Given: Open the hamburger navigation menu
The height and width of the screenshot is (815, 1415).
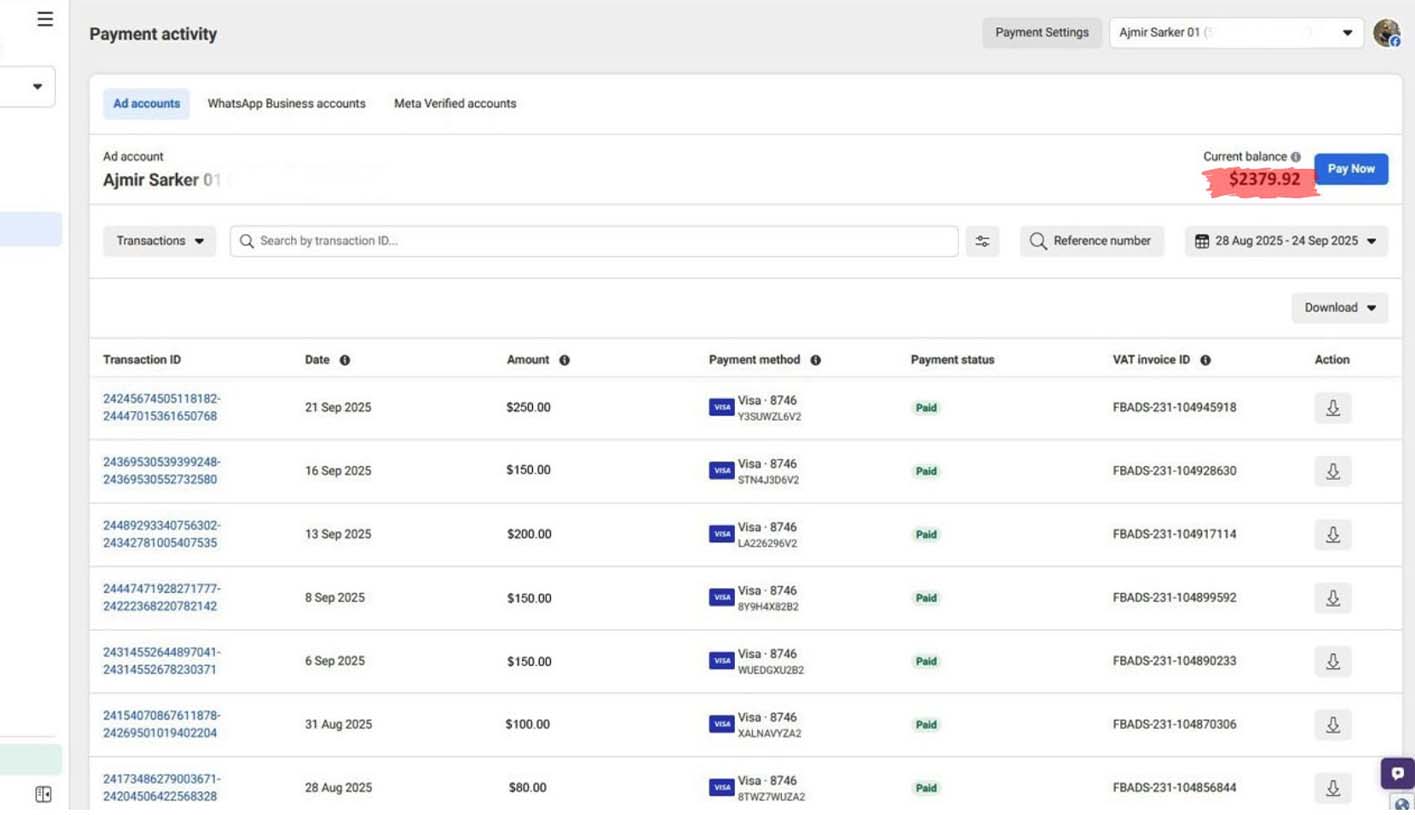Looking at the screenshot, I should [x=45, y=19].
